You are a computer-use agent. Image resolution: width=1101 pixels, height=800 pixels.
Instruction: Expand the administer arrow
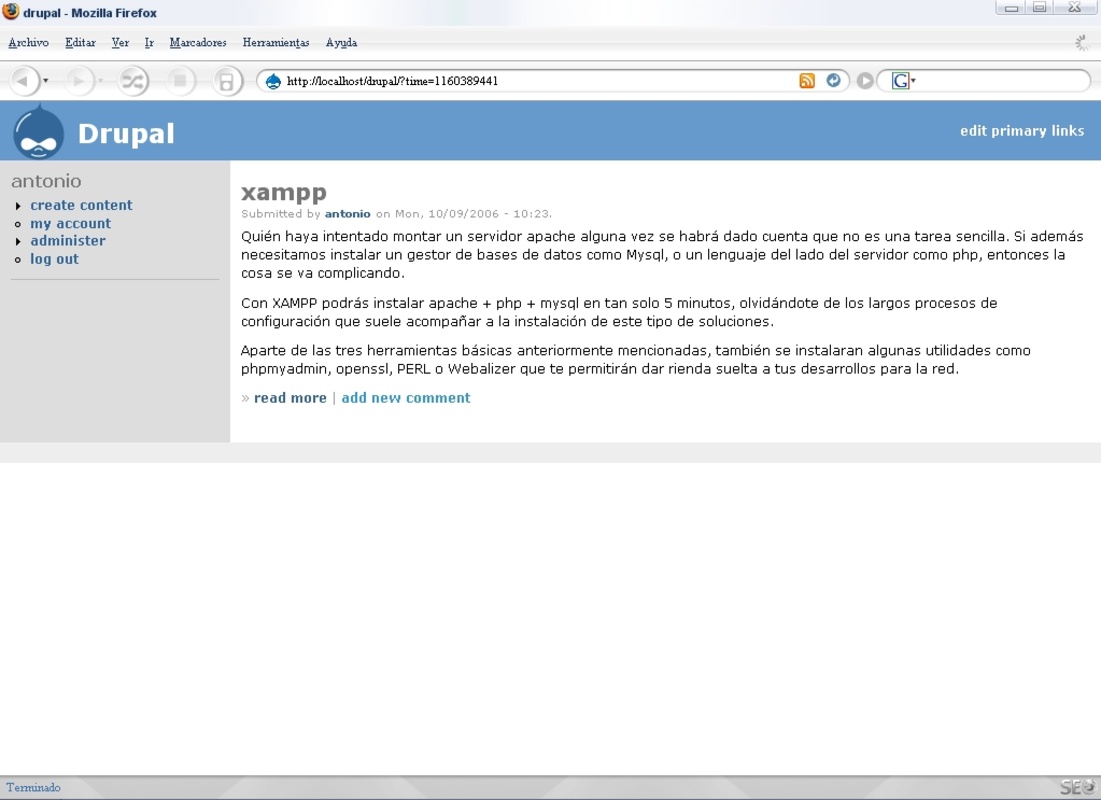[18, 242]
